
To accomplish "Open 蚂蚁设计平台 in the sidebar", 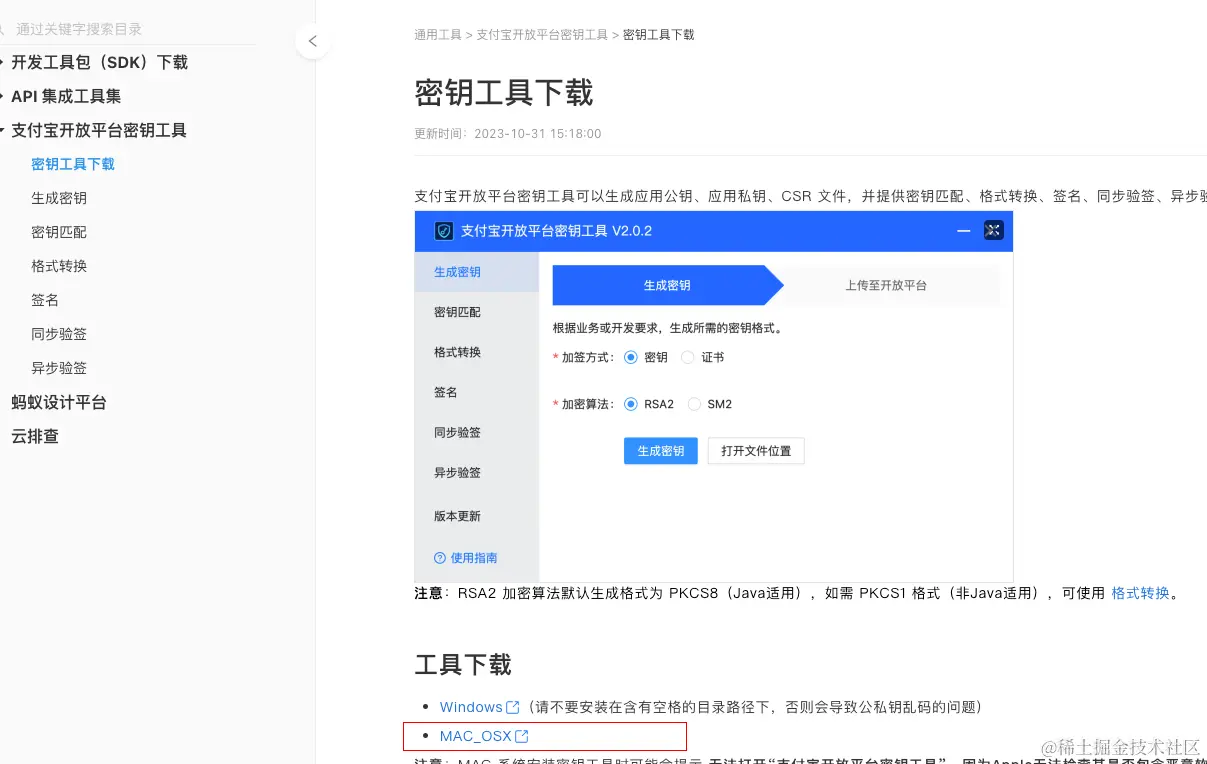I will pyautogui.click(x=59, y=402).
